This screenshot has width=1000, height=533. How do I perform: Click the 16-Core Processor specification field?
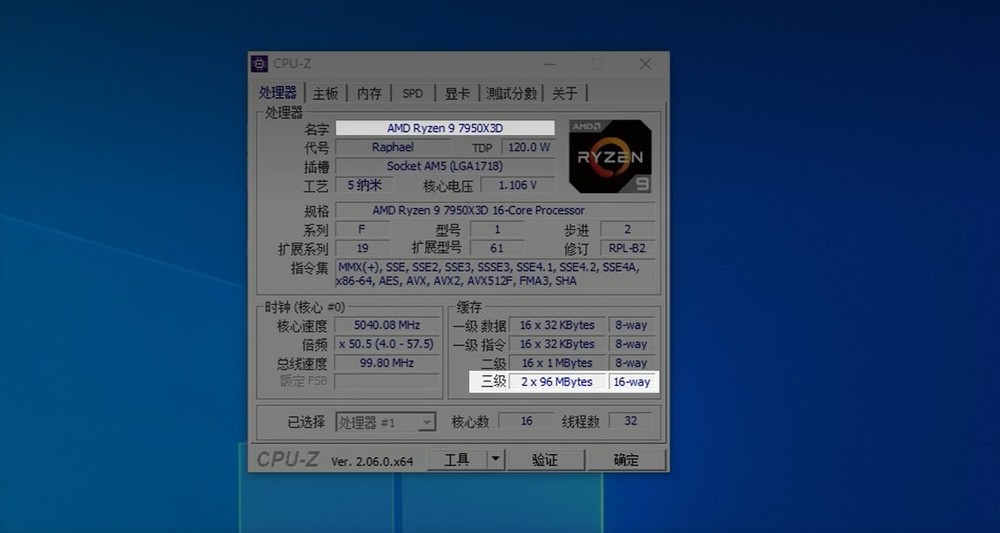tap(495, 210)
